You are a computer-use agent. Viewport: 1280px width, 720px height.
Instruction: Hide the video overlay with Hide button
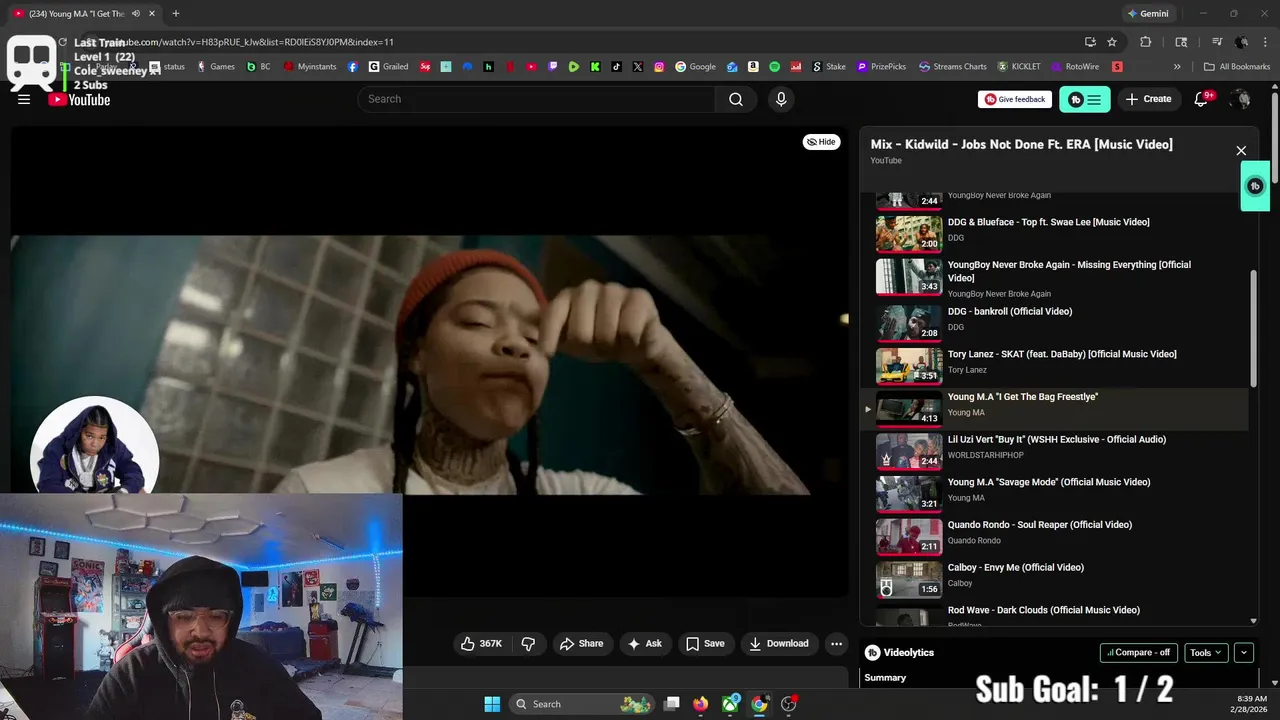coord(821,142)
